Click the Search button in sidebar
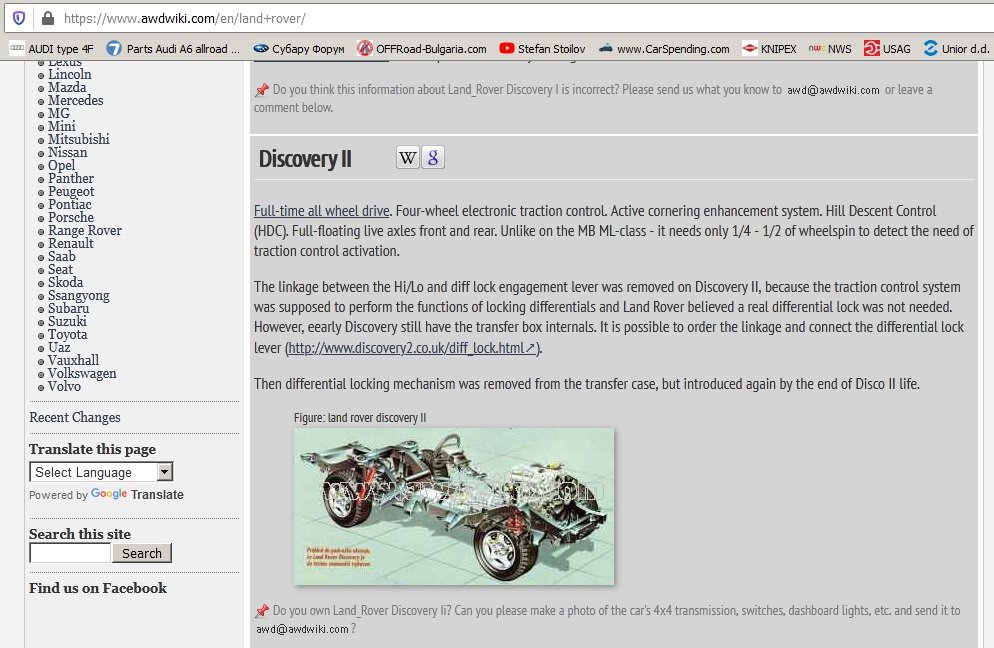 (142, 553)
